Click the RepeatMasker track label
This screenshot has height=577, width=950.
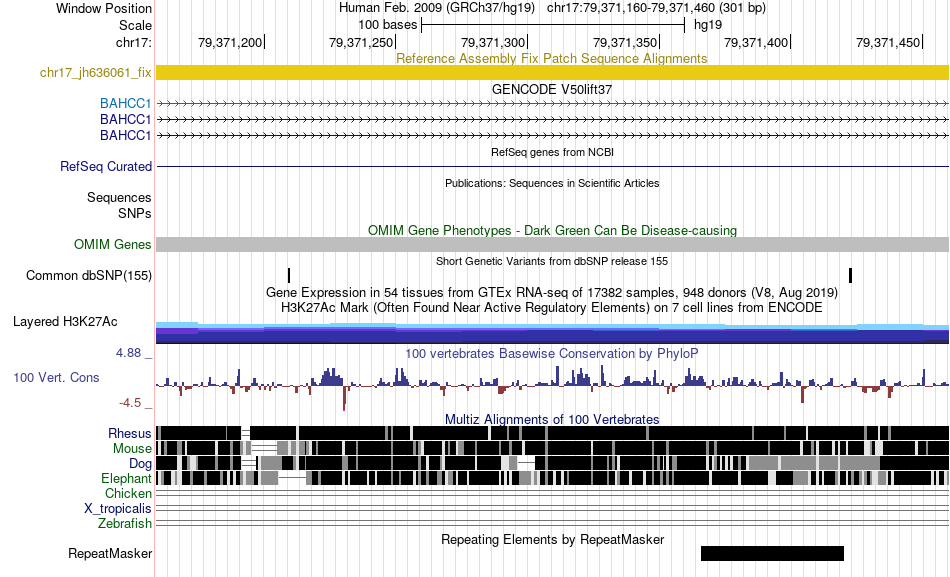tap(110, 553)
